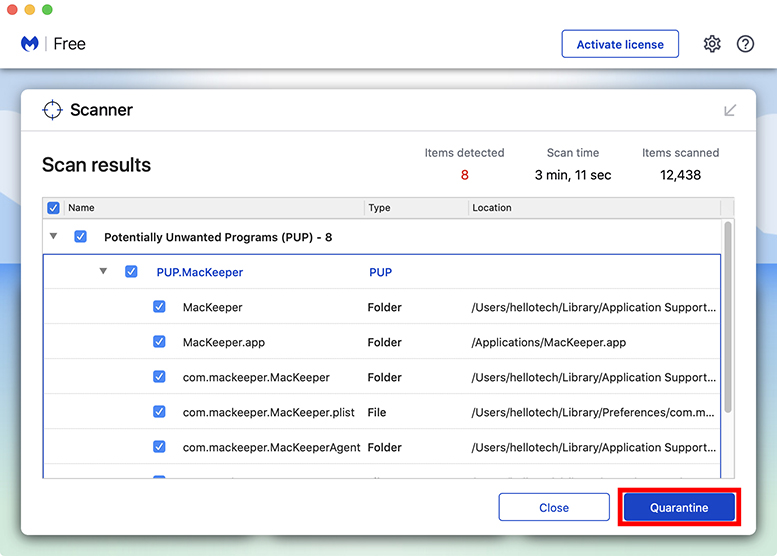The height and width of the screenshot is (556, 777).
Task: Click the green macOS zoom window button
Action: tap(47, 9)
